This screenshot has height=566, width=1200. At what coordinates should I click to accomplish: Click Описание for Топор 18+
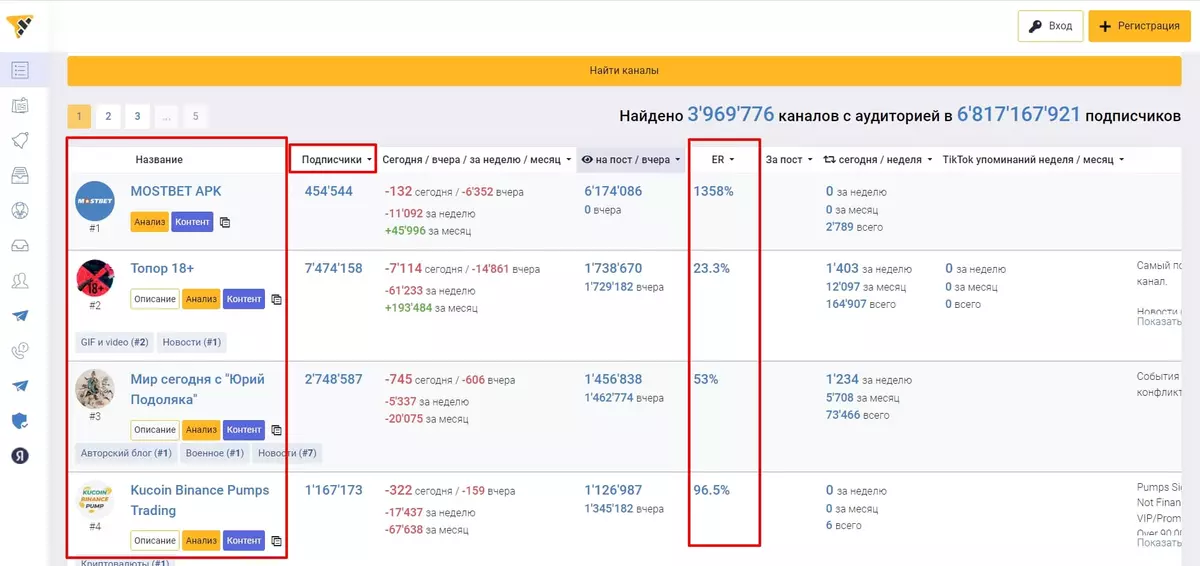155,299
